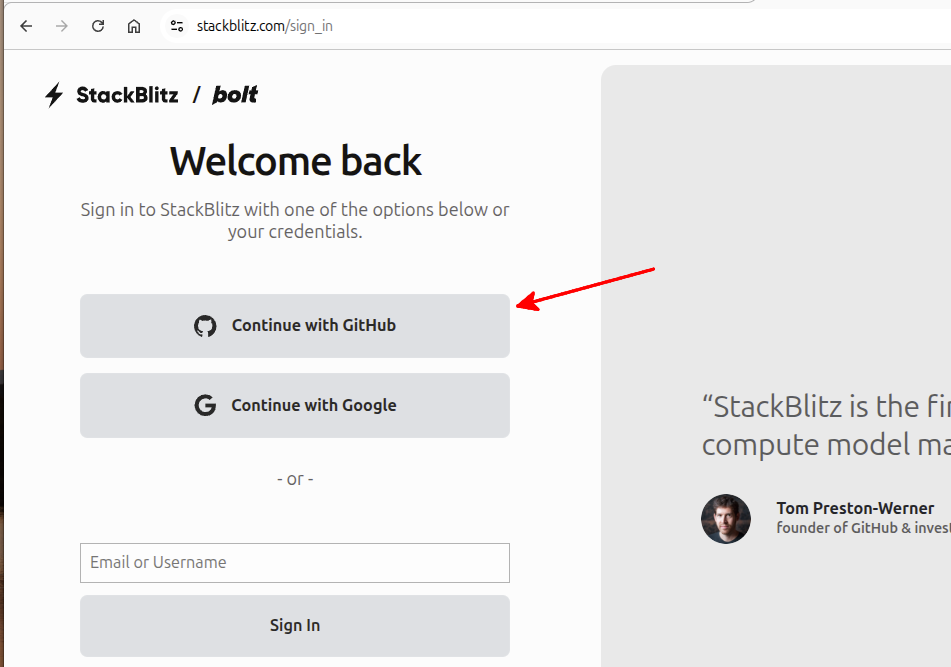Select the GitHub icon on the sign-in button
The image size is (951, 667).
click(x=205, y=325)
